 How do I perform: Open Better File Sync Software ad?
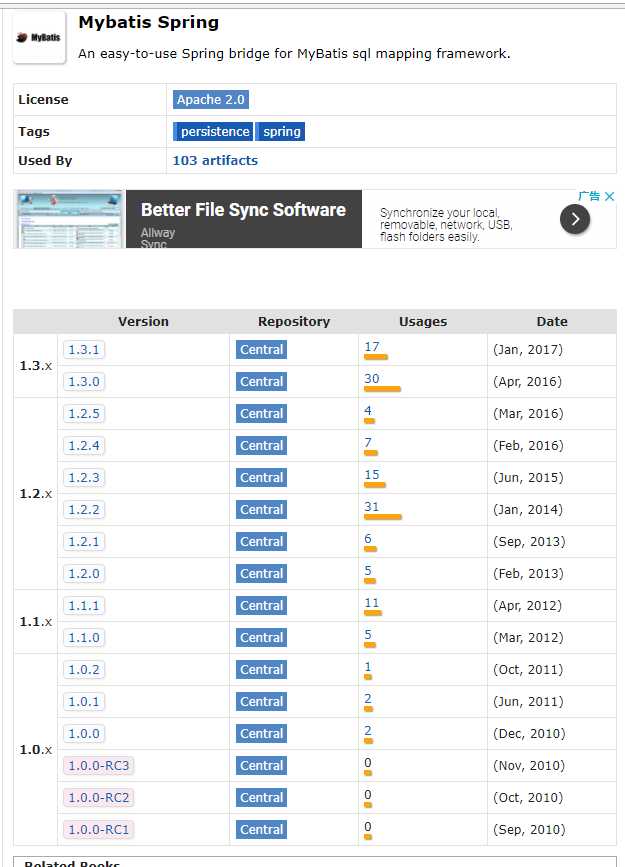pos(243,210)
